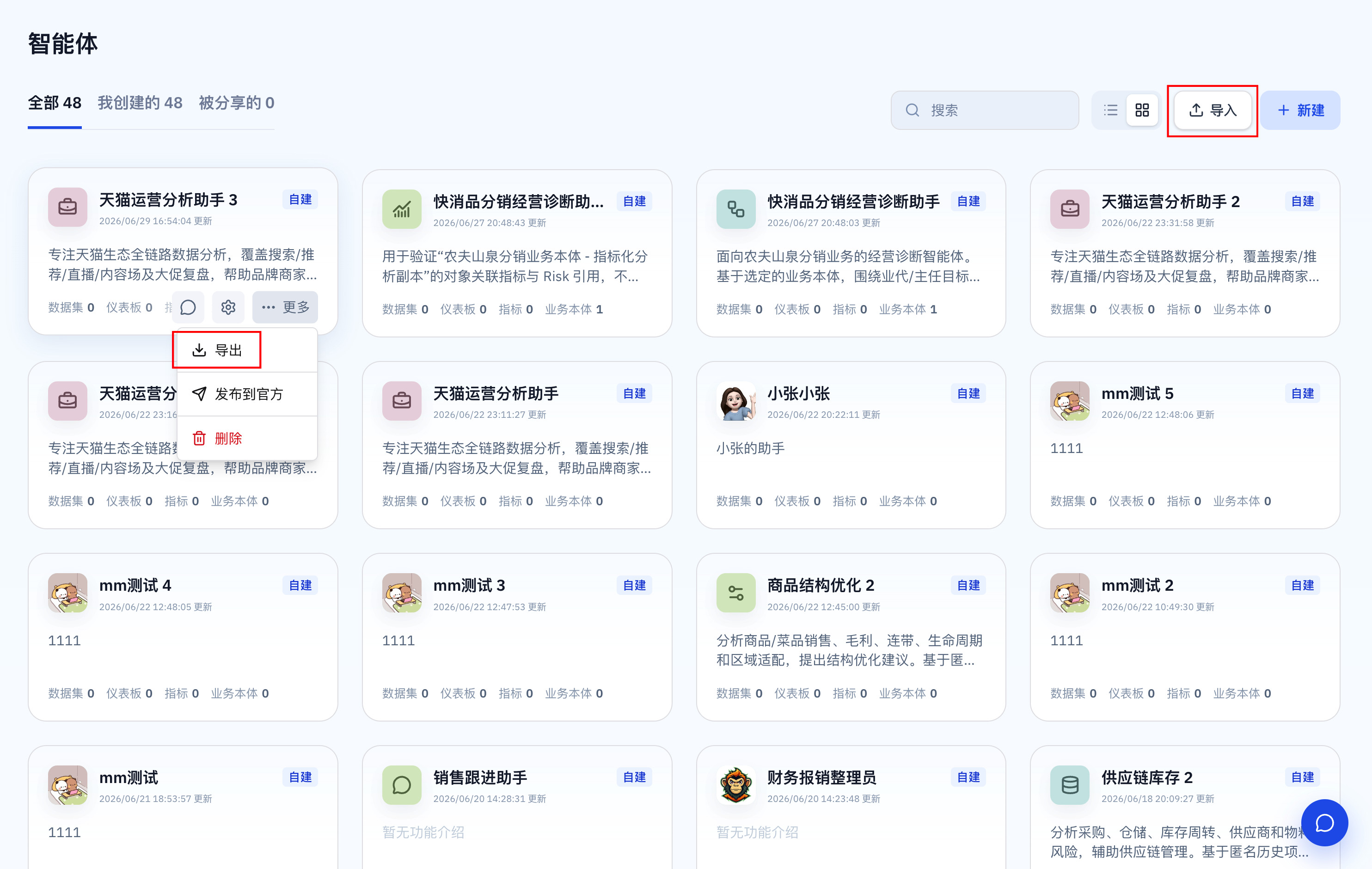Image resolution: width=1372 pixels, height=869 pixels.
Task: Focus the 搜索 search field
Action: 985,110
